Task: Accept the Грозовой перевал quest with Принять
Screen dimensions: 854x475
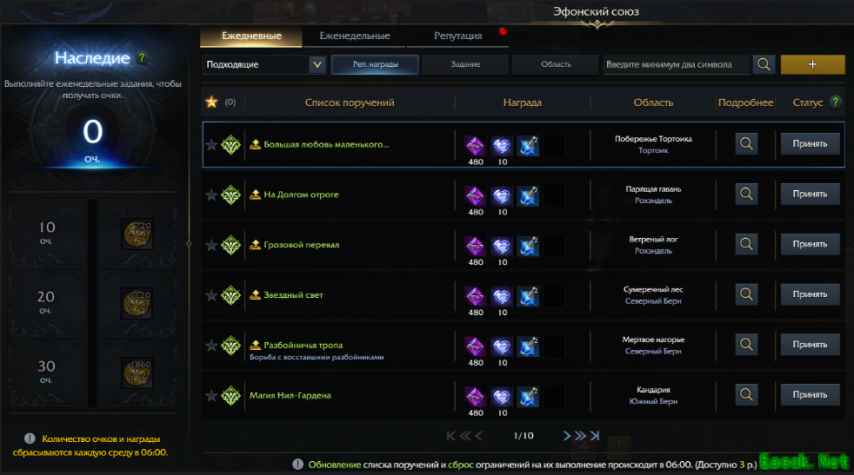Action: (x=810, y=244)
